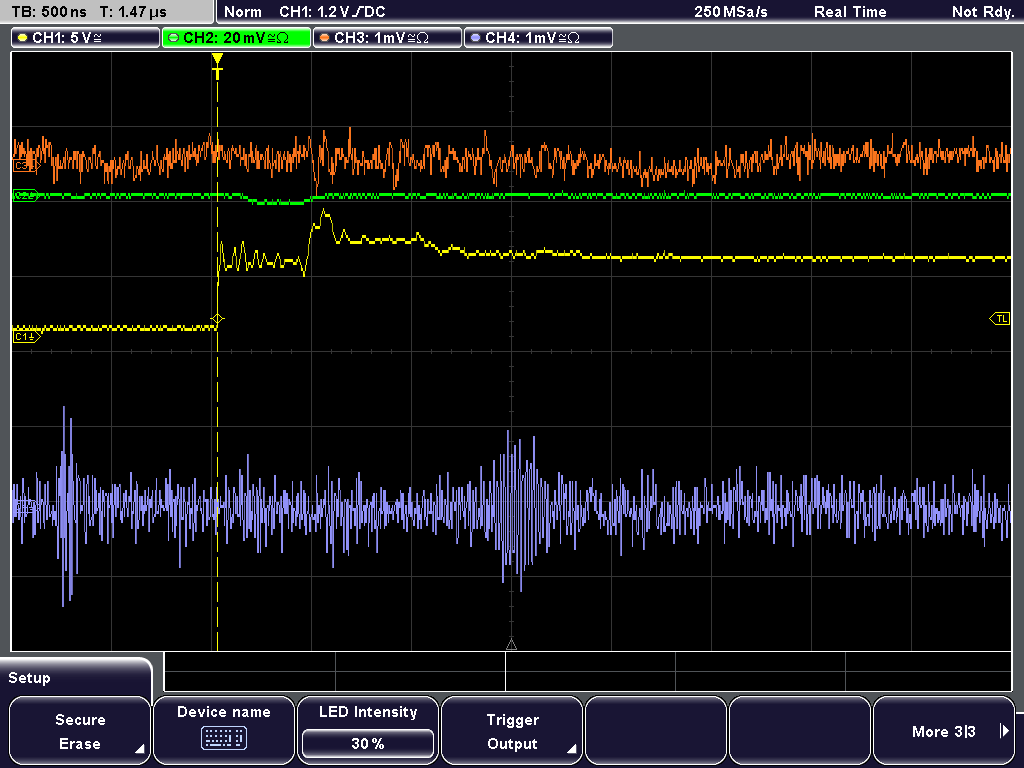
Task: Click the yellow trigger position T marker
Action: (217, 66)
